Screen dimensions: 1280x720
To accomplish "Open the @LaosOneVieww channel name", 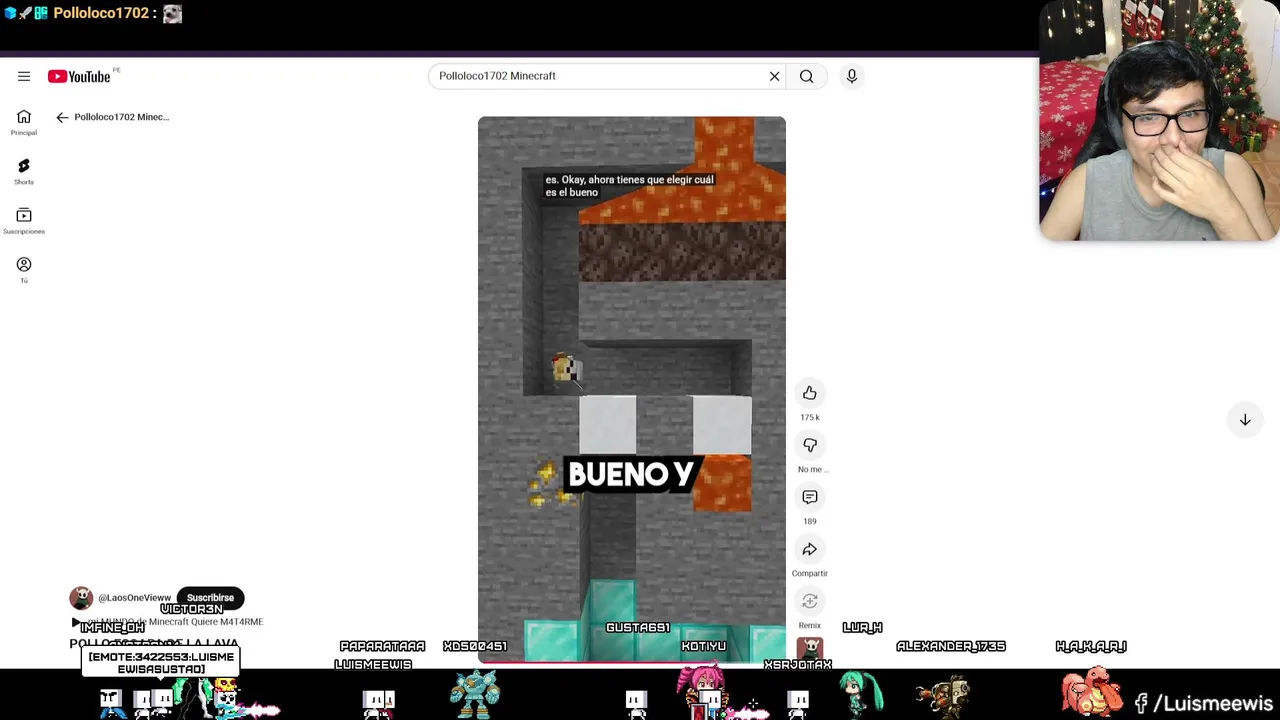I will [x=134, y=598].
